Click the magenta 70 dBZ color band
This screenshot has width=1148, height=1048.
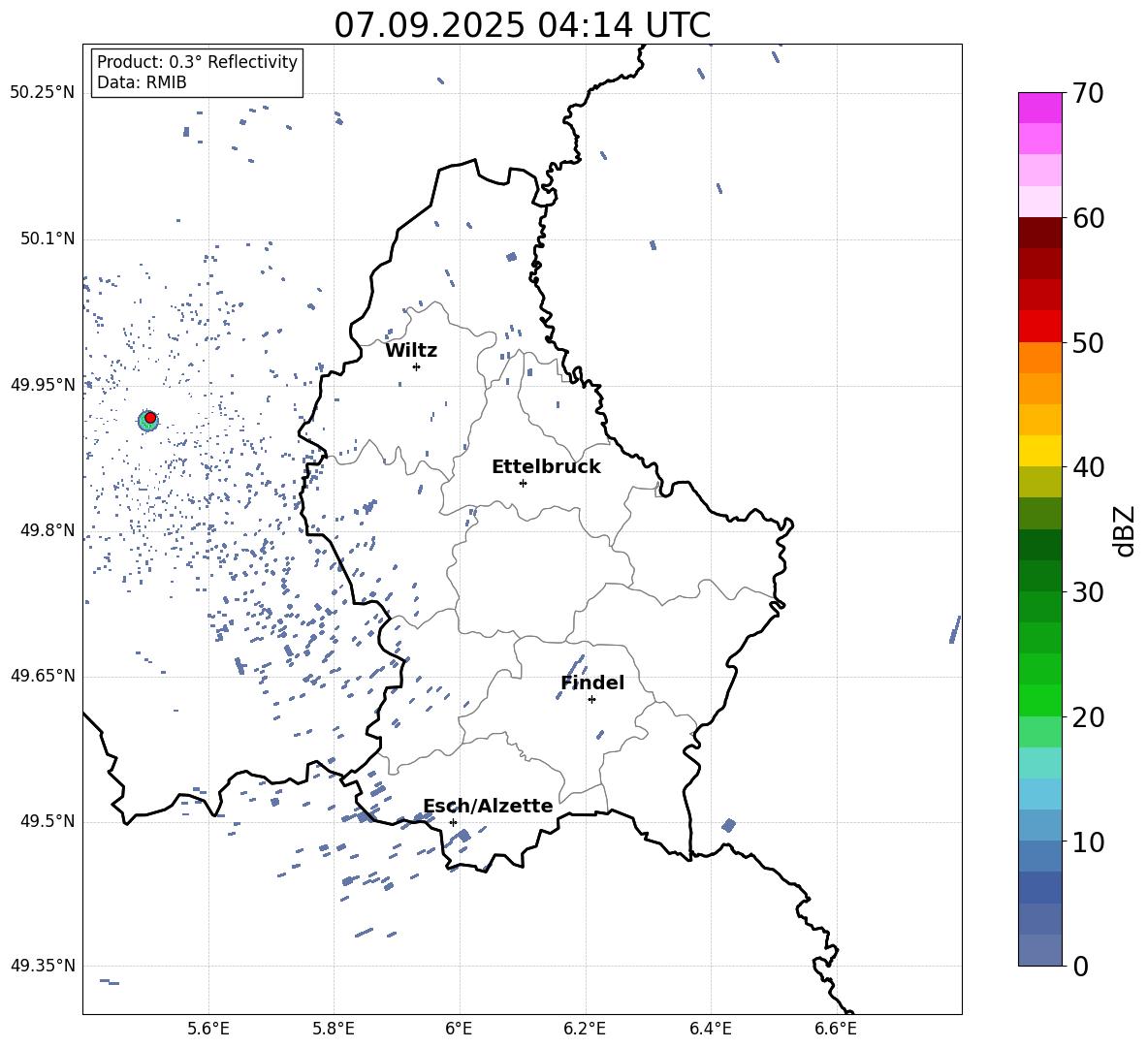click(1039, 108)
